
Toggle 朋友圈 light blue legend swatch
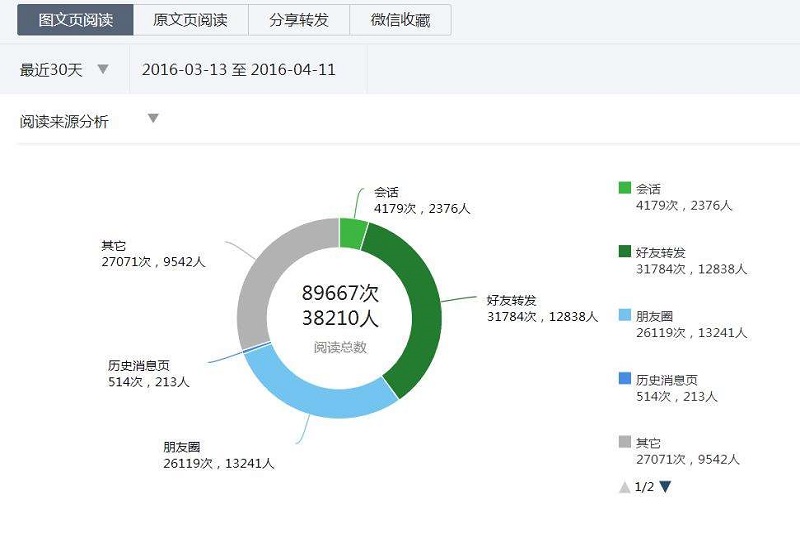(625, 315)
